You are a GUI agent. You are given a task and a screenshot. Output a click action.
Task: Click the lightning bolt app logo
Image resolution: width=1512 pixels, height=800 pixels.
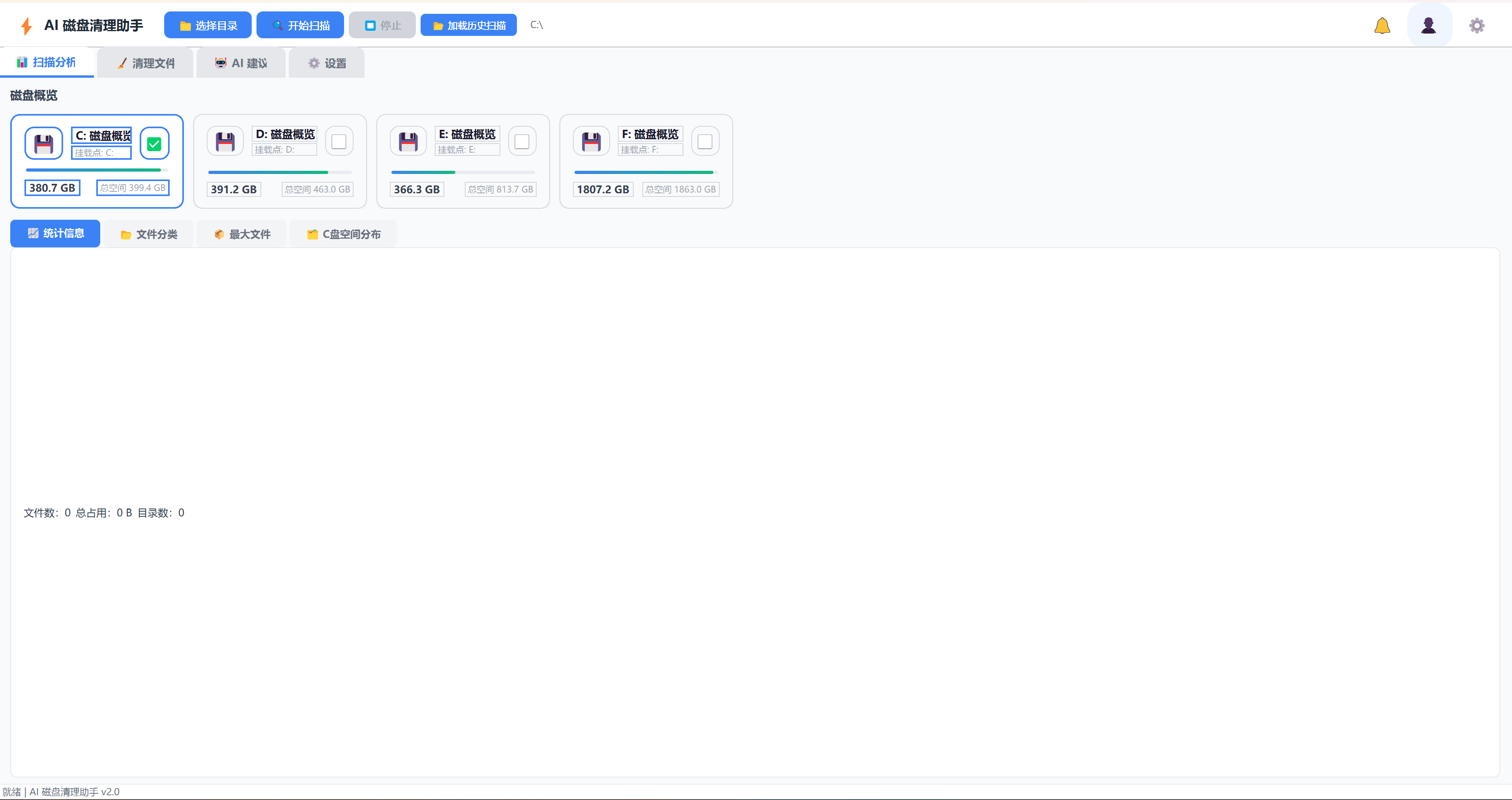click(x=26, y=25)
